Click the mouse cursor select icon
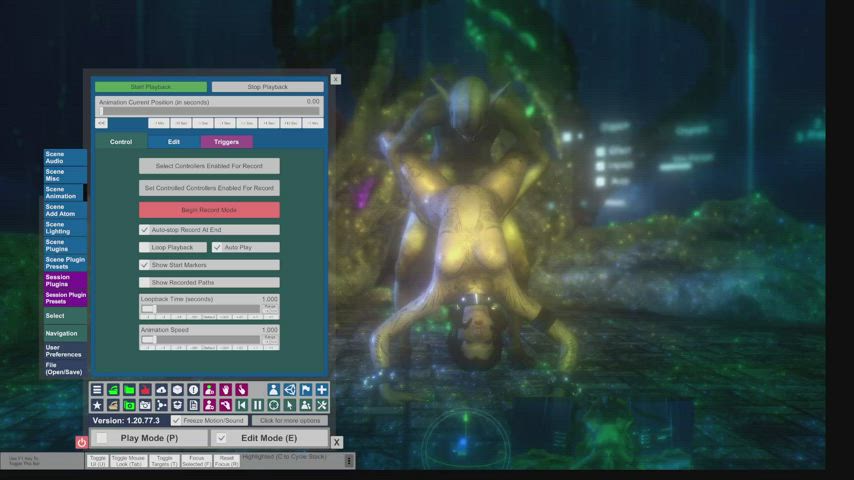This screenshot has height=480, width=854. 290,405
